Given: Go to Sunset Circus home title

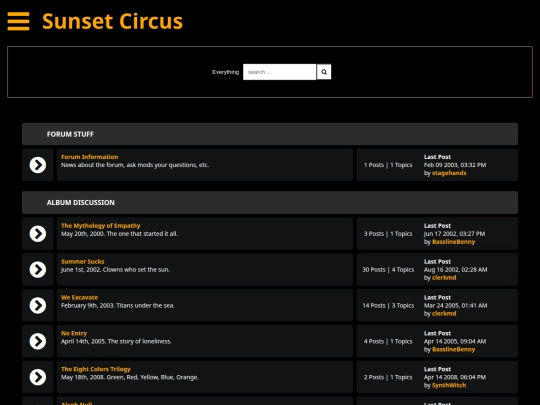Looking at the screenshot, I should coord(112,21).
